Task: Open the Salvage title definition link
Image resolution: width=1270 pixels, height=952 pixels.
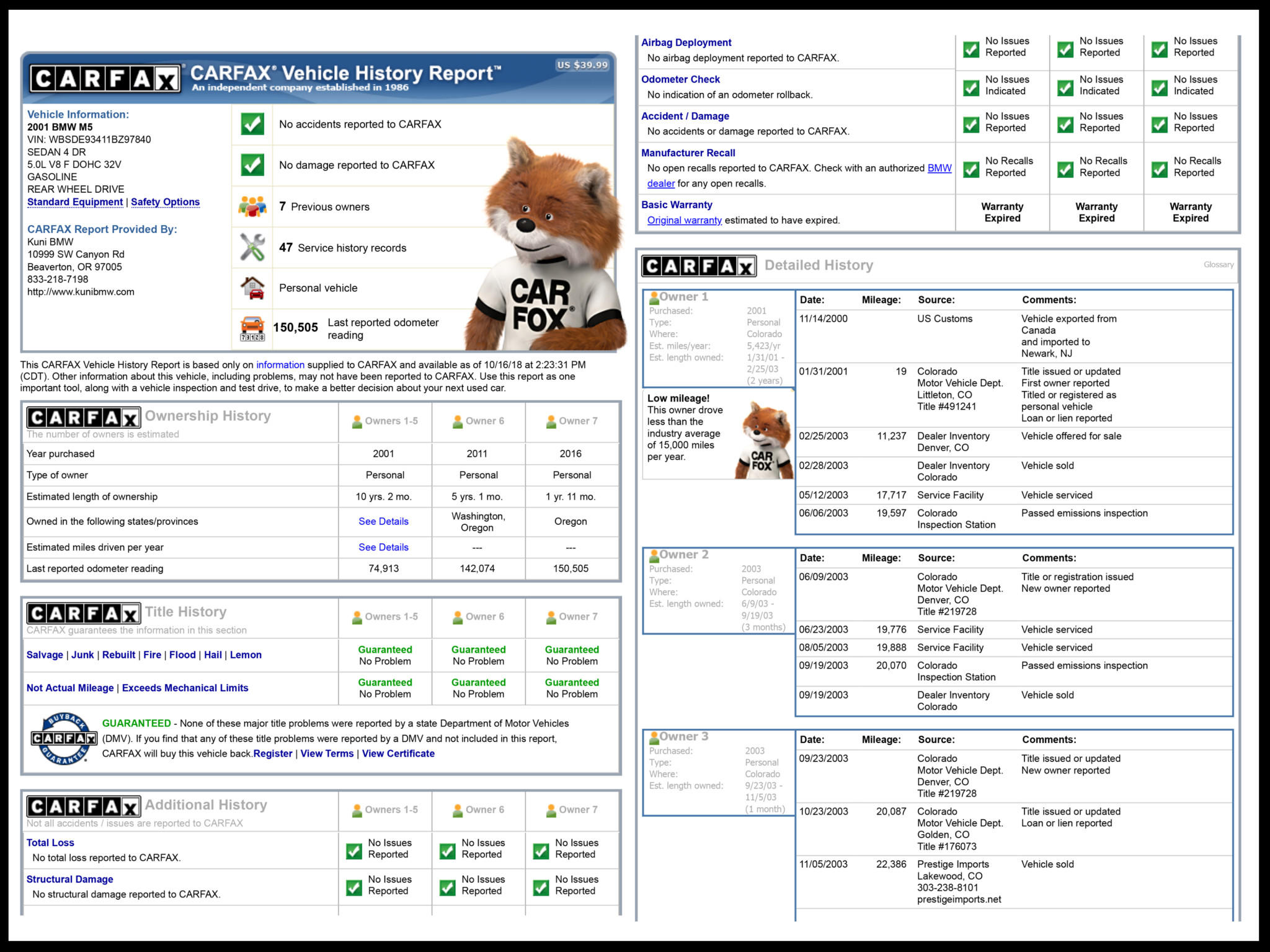Action: 45,655
